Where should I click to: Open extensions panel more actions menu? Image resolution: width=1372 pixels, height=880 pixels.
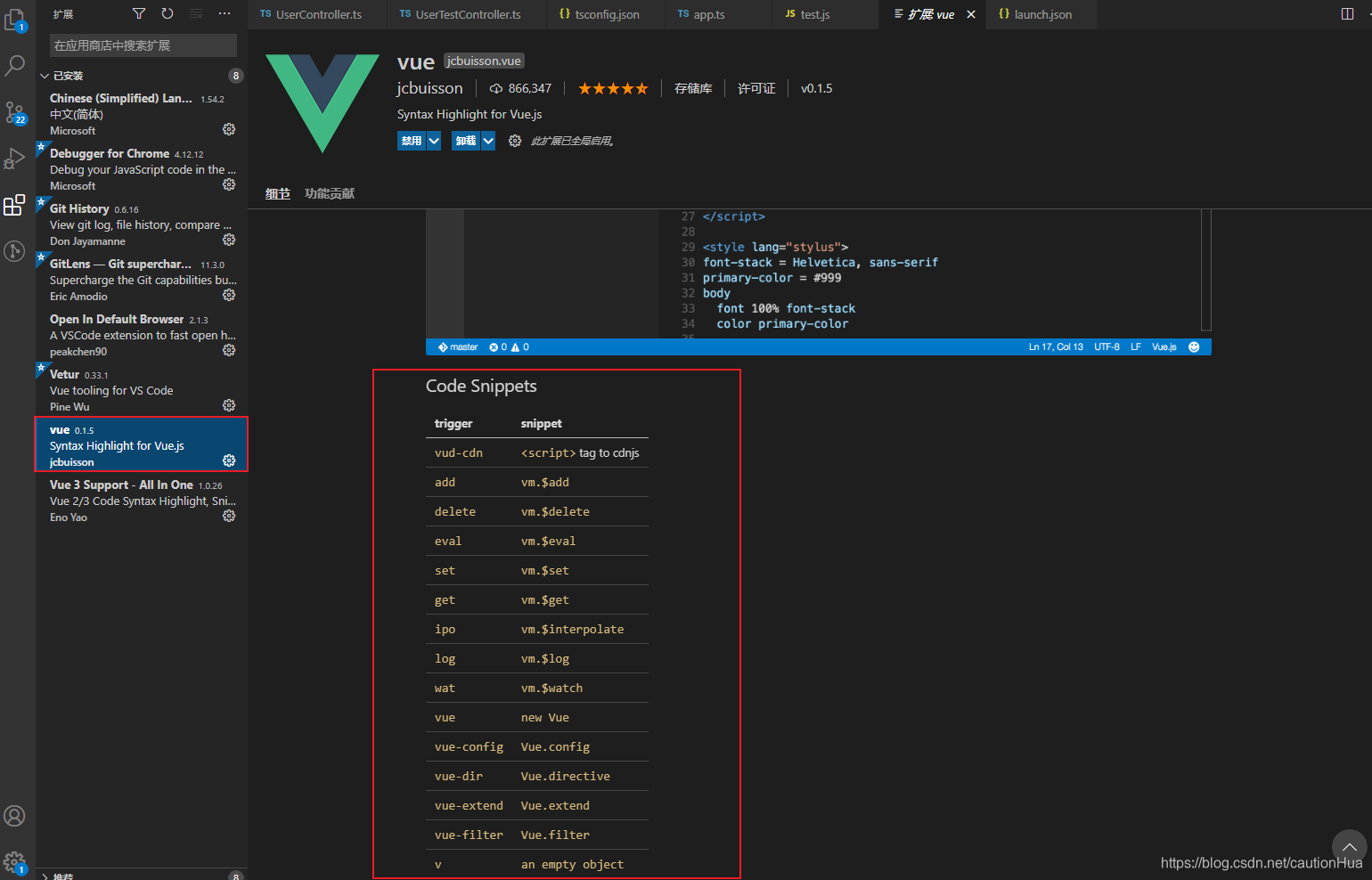pos(225,13)
